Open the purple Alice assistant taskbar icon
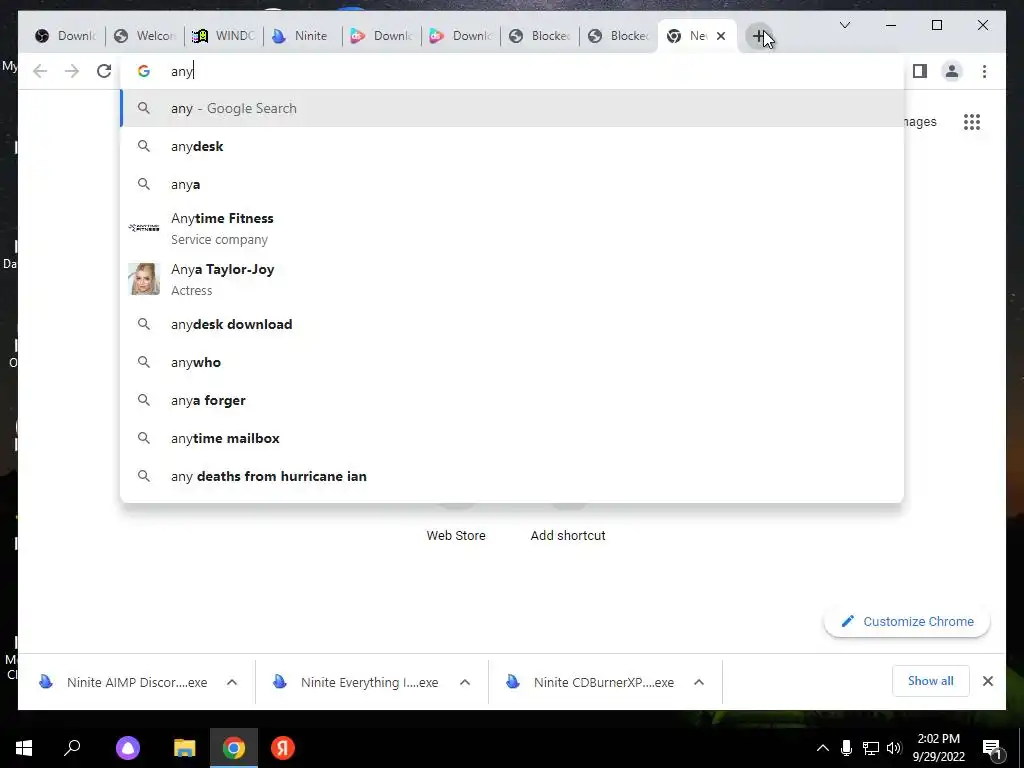This screenshot has height=768, width=1024. click(x=128, y=748)
